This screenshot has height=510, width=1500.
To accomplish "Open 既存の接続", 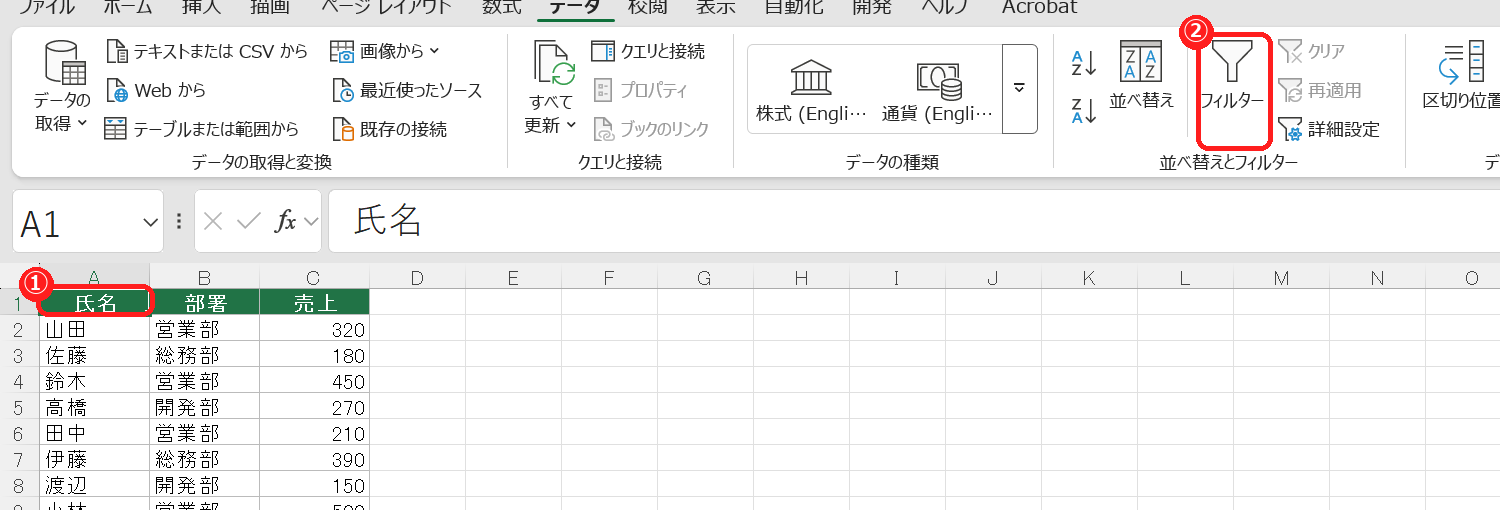I will 389,129.
